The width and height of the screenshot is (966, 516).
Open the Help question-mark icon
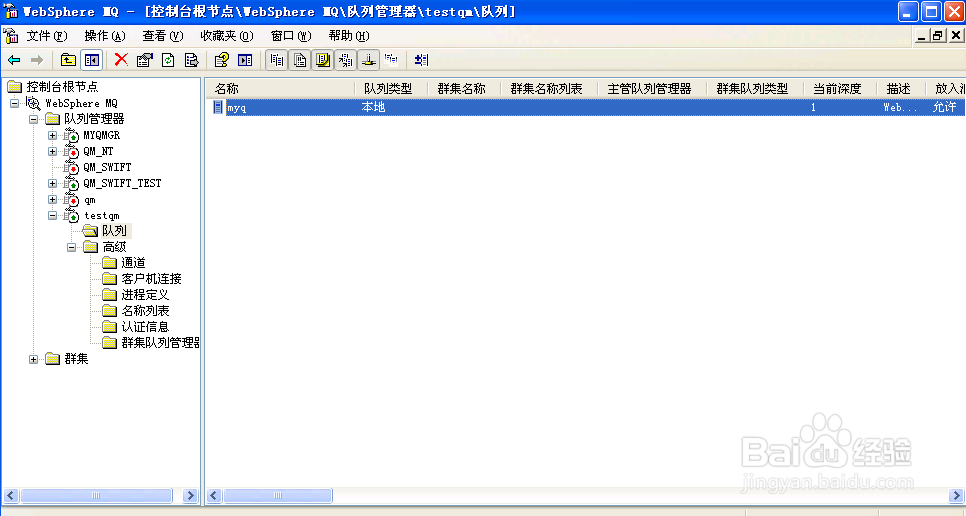(x=221, y=60)
